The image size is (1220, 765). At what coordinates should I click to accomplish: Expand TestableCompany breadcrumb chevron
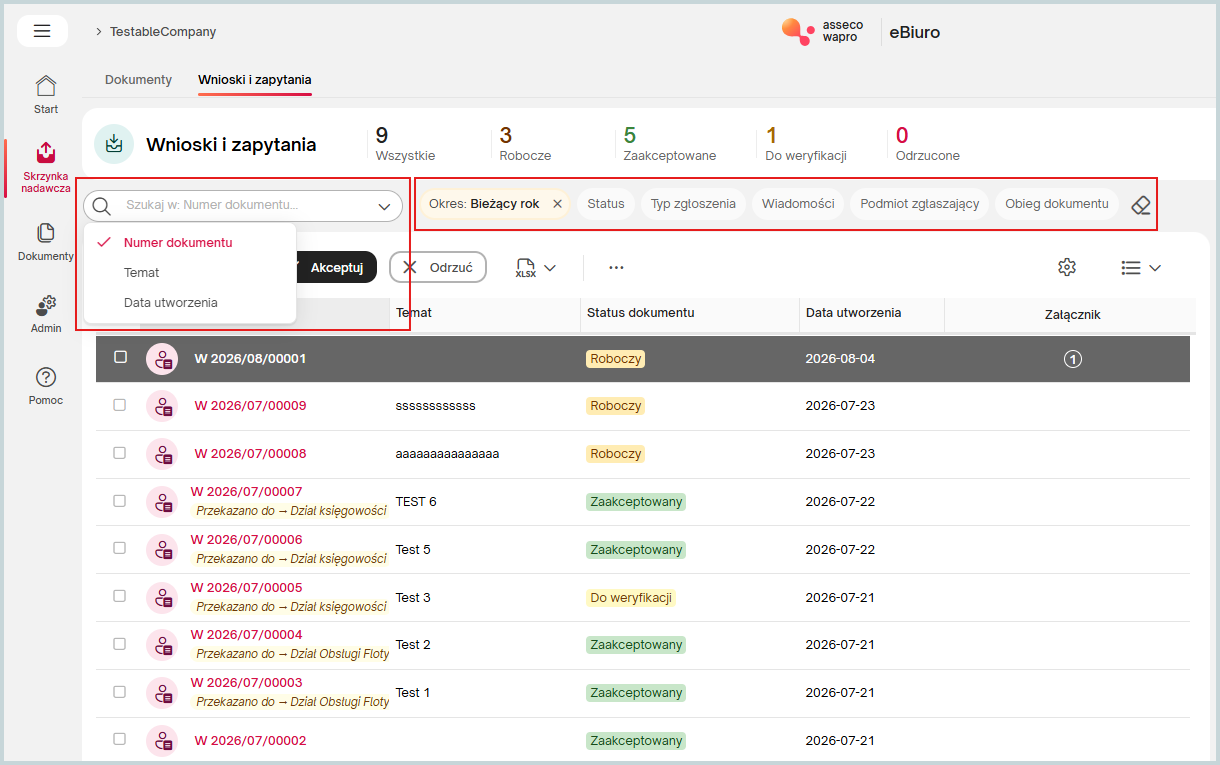pyautogui.click(x=99, y=32)
